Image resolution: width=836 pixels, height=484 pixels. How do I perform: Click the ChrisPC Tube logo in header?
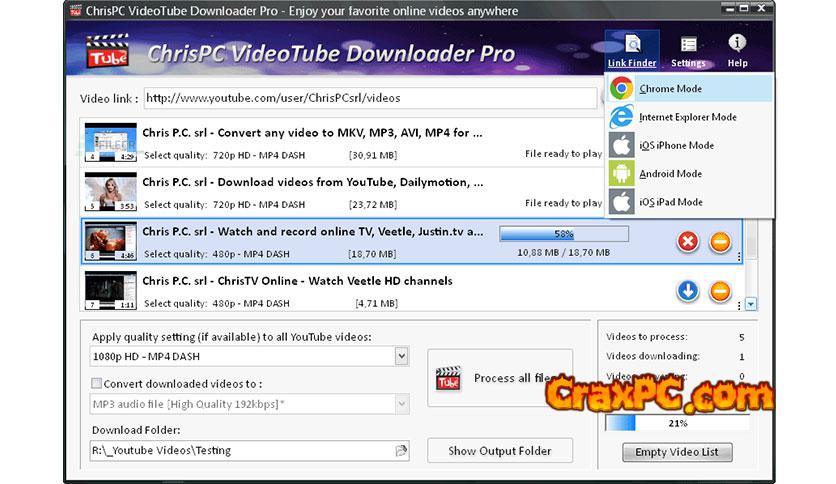[x=108, y=51]
